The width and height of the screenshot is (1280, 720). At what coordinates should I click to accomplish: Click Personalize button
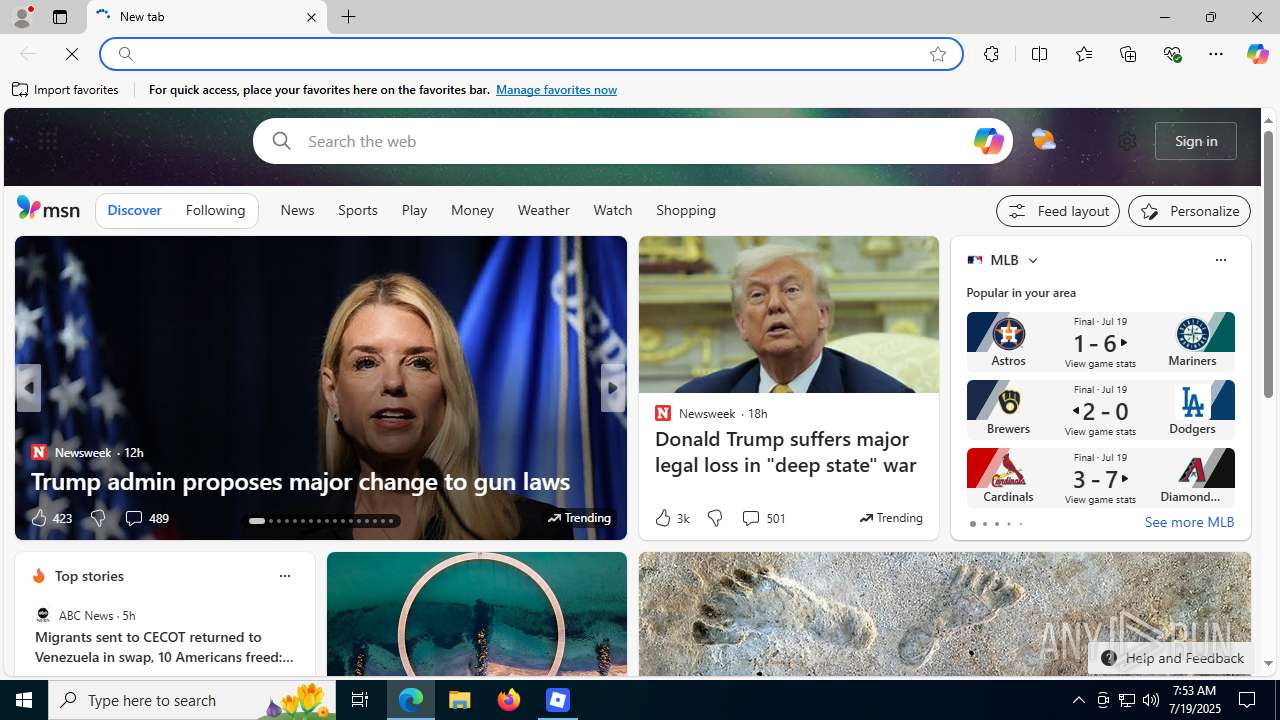click(x=1189, y=211)
